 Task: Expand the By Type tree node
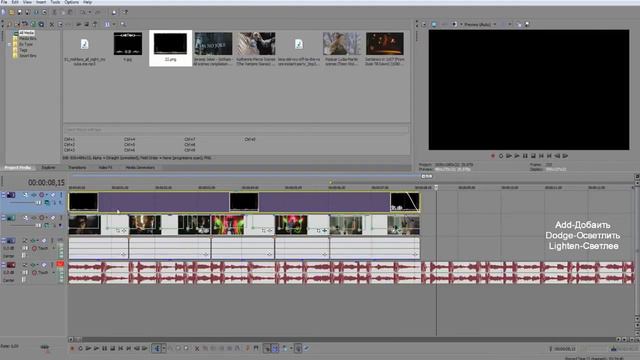[9, 44]
